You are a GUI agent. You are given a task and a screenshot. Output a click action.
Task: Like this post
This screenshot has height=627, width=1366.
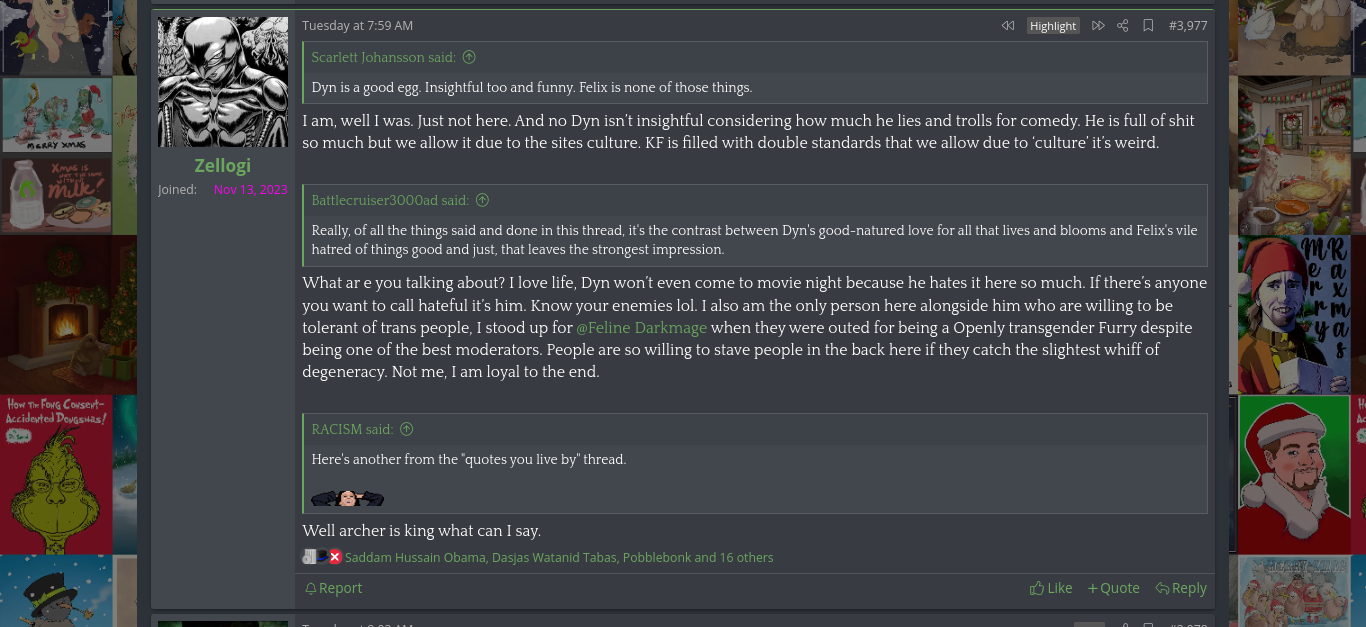coord(1051,588)
